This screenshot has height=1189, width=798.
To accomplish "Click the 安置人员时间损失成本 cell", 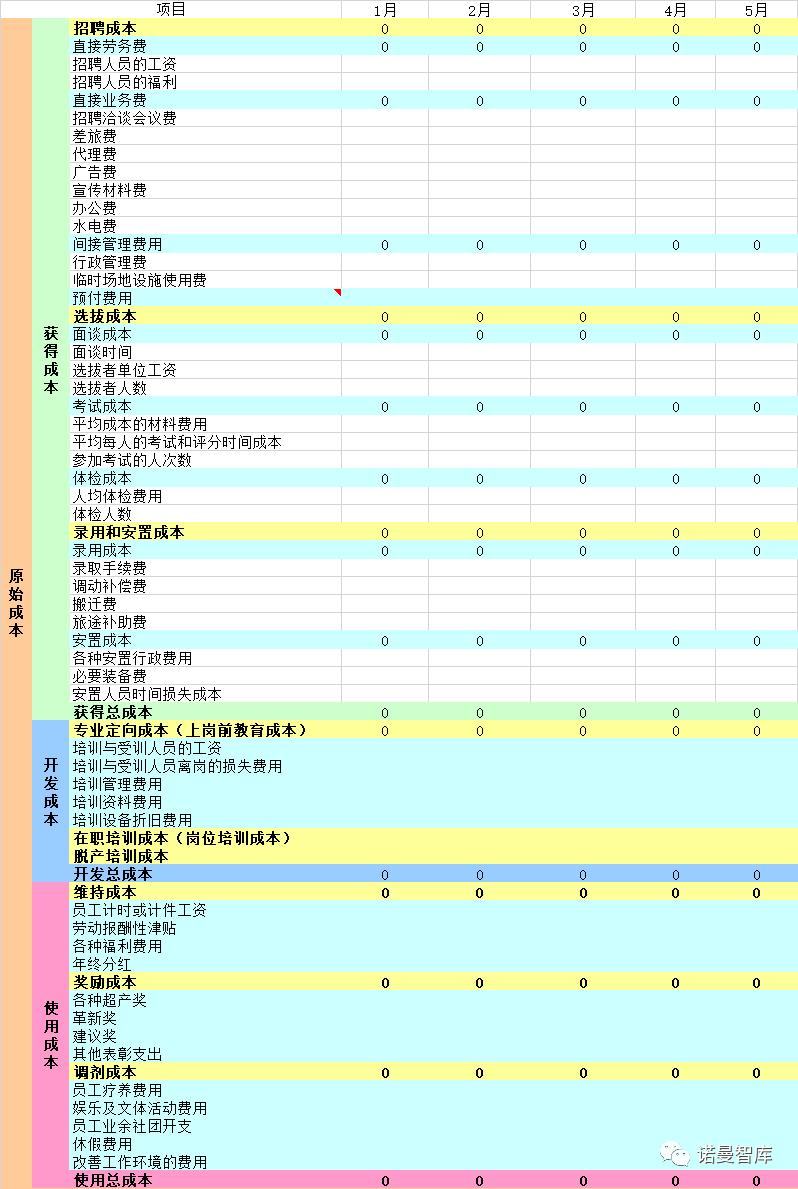I will pyautogui.click(x=206, y=695).
